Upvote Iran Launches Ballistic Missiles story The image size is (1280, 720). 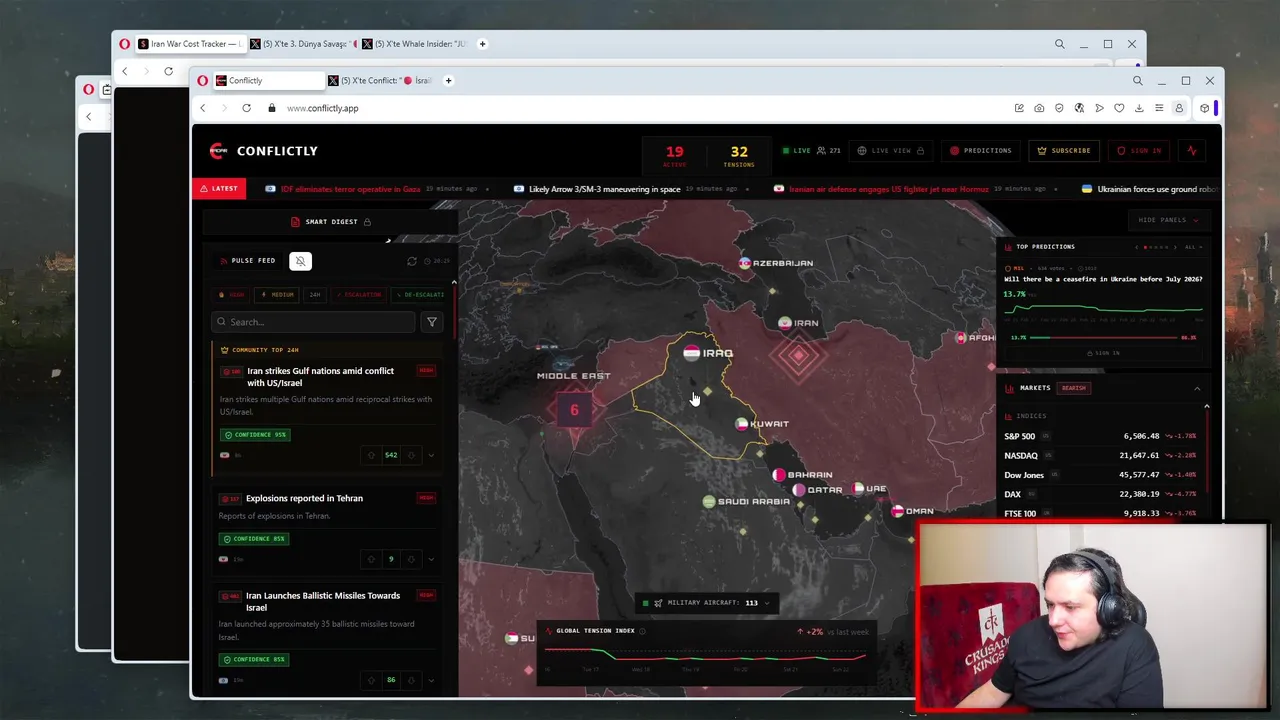point(371,680)
